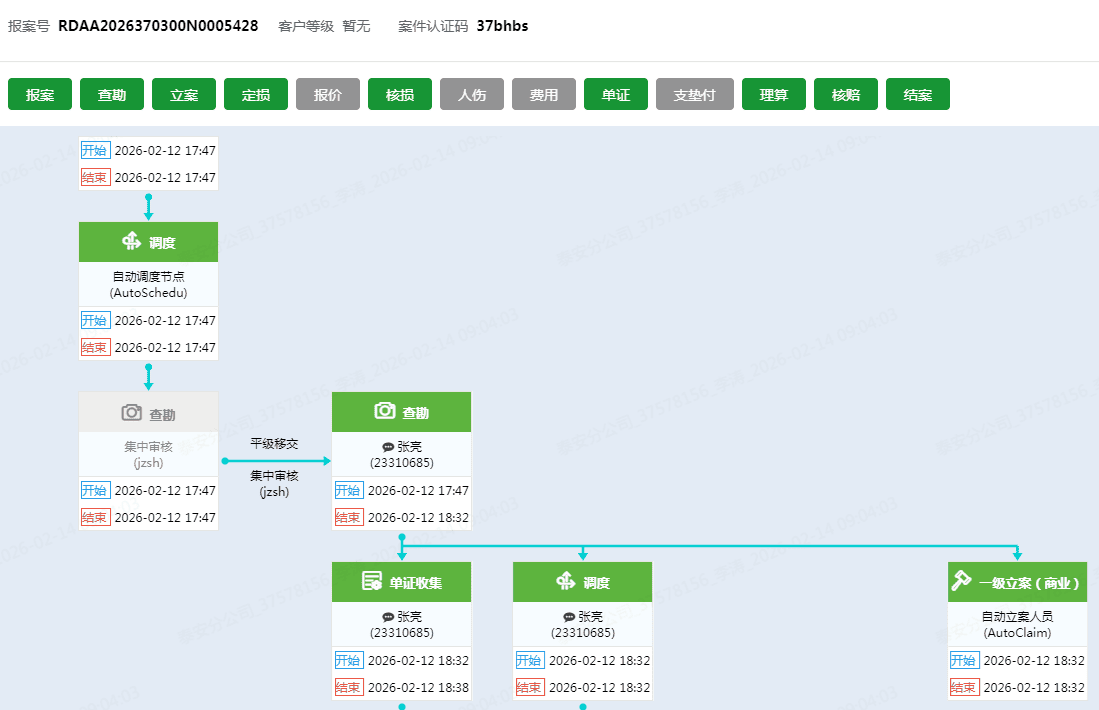Click the signpost icon in top 调度 node
This screenshot has height=710, width=1099.
click(x=131, y=241)
